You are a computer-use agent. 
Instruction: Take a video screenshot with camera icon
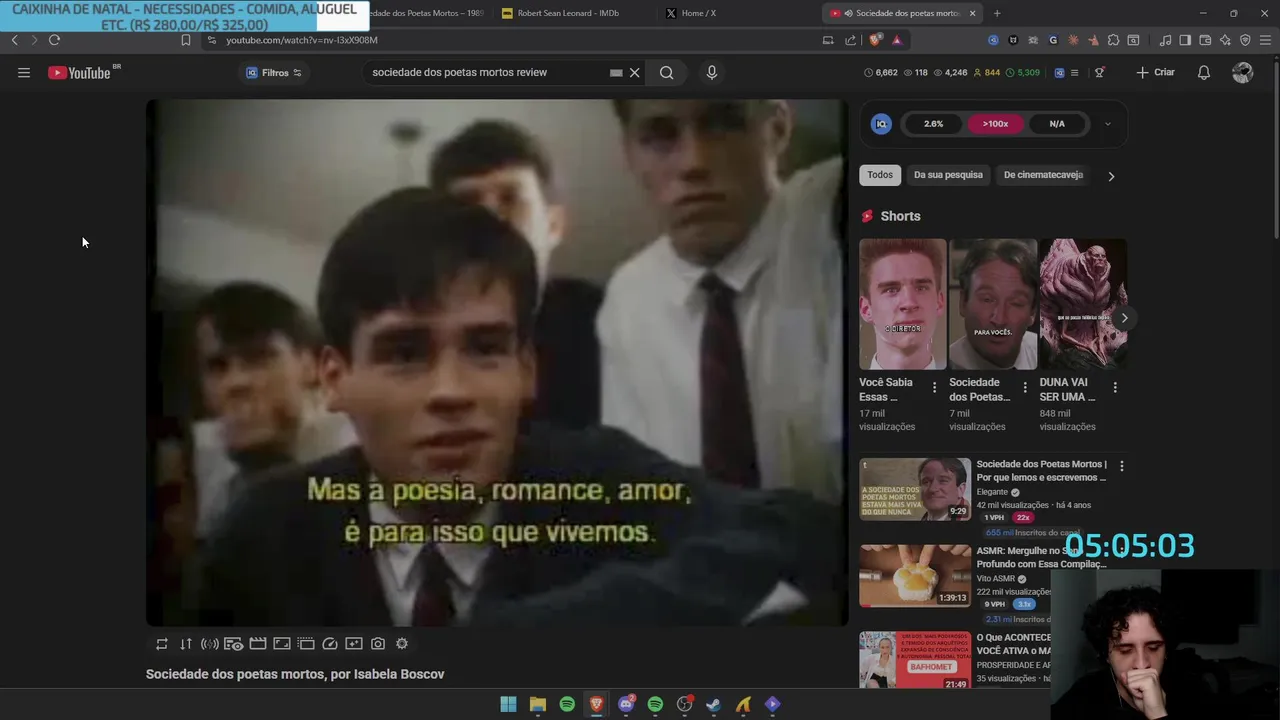(378, 644)
